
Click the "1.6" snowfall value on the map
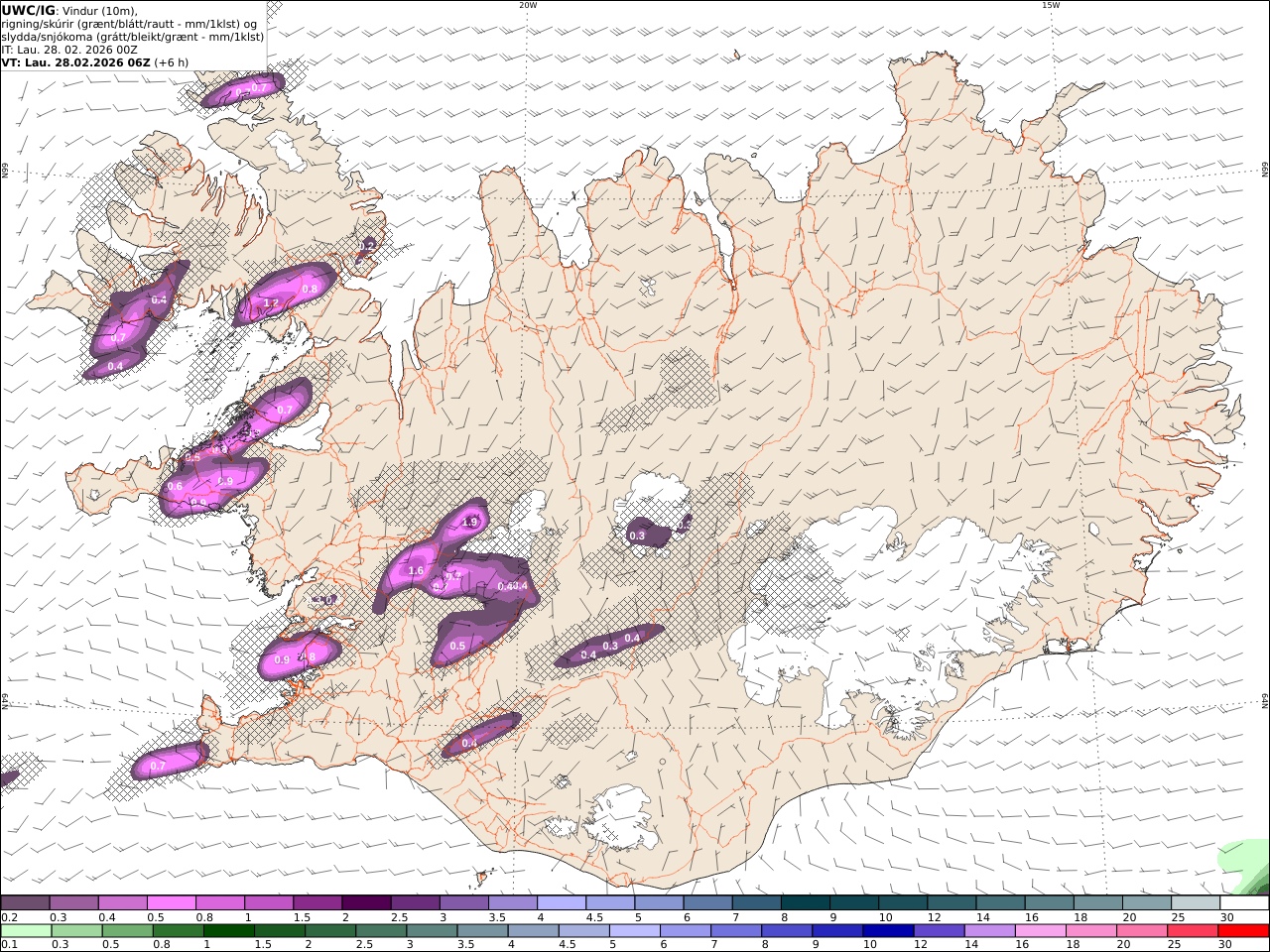416,571
